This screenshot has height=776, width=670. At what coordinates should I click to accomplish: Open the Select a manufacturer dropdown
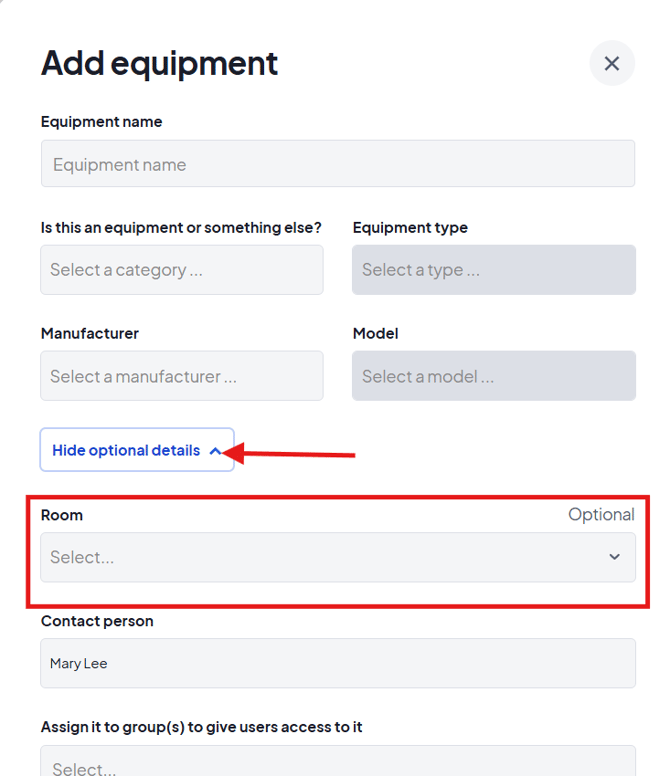point(181,376)
